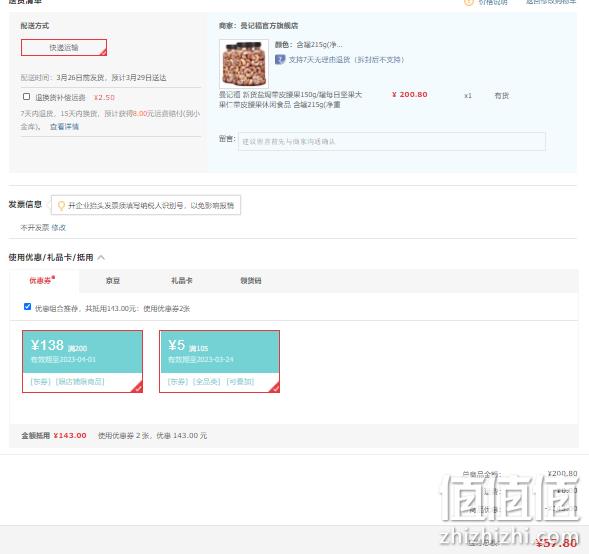Click 修改 to edit invoice settings

coord(59,228)
